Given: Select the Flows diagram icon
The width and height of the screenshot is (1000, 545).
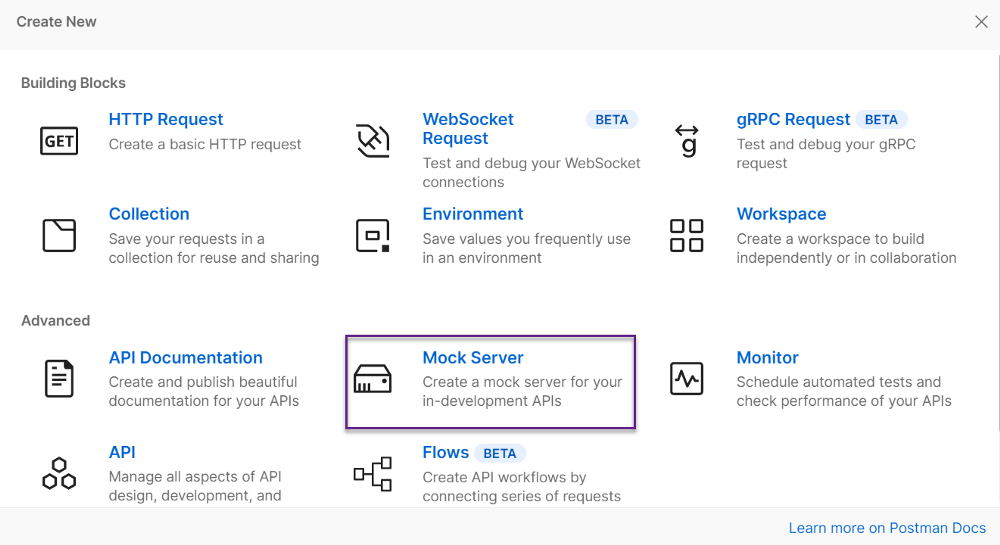Looking at the screenshot, I should 373,473.
